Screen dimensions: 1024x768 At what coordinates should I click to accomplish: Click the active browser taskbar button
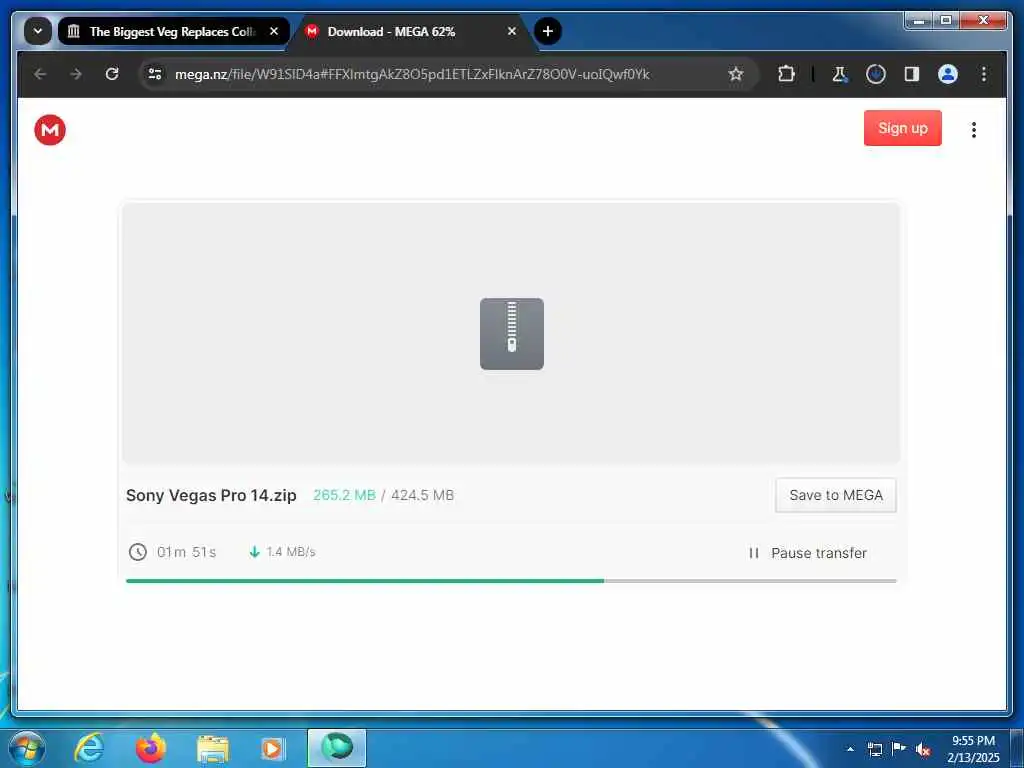[x=337, y=748]
